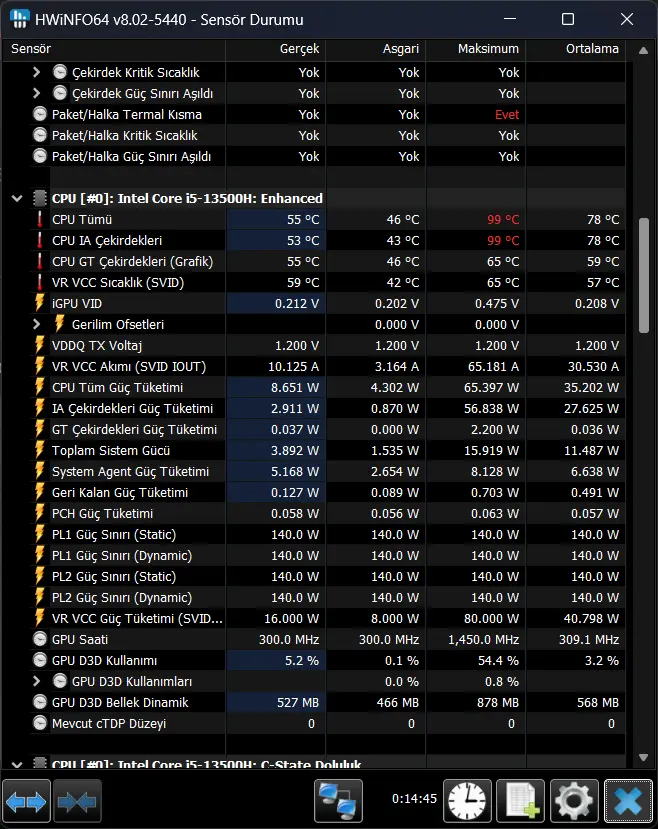Click lightning icon beside PCH Güç Tüketimi
658x829 pixels.
coord(40,513)
